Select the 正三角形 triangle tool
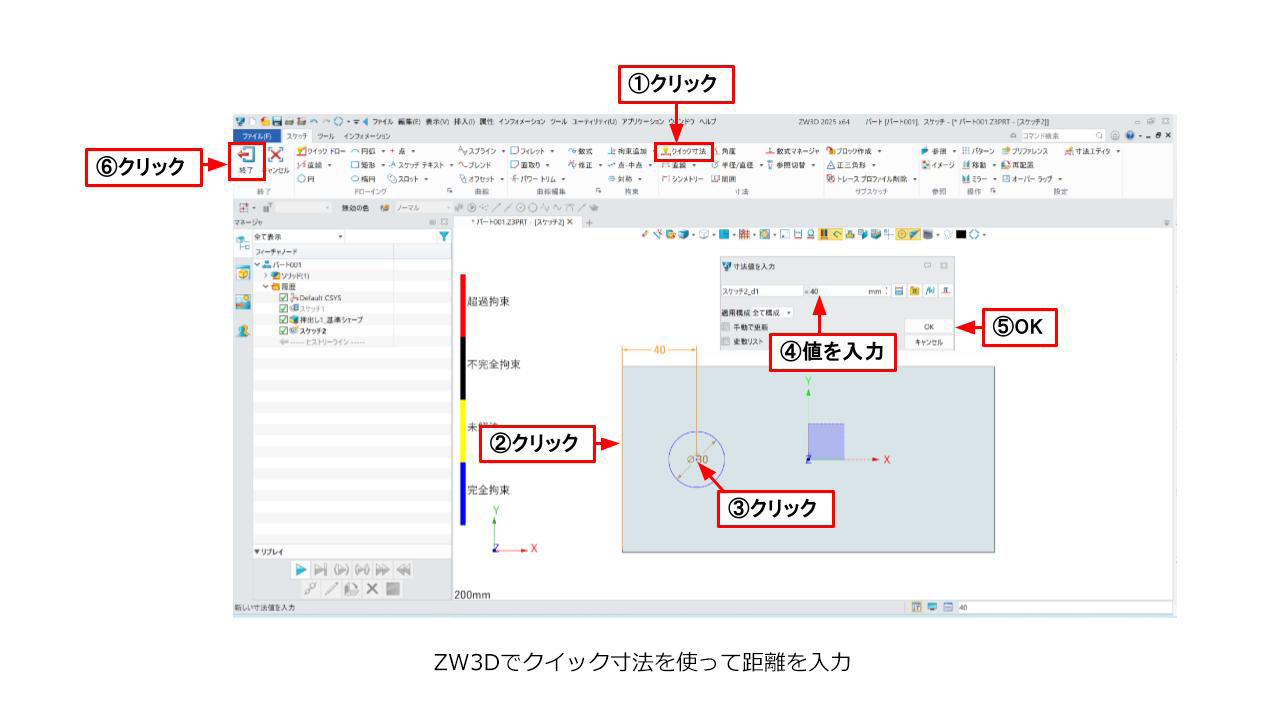The width and height of the screenshot is (1280, 720). click(x=847, y=165)
